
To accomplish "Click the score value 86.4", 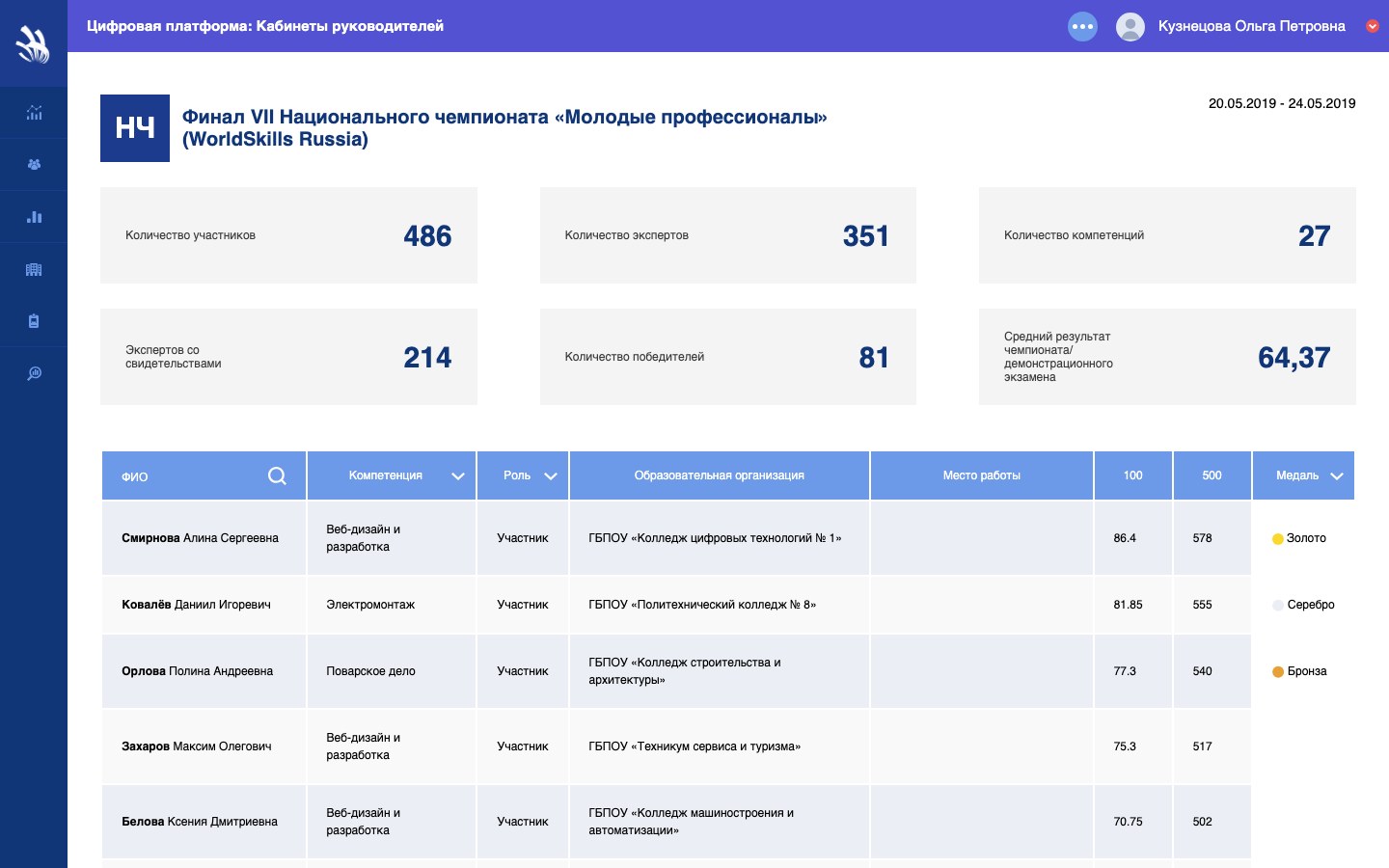I will 1125,538.
